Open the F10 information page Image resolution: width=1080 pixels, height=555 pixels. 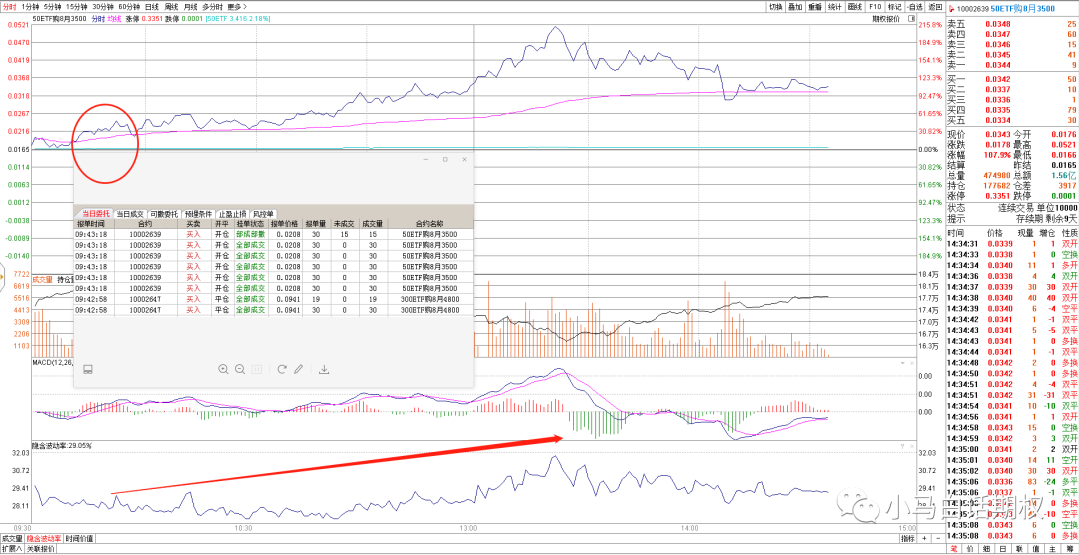[x=875, y=6]
